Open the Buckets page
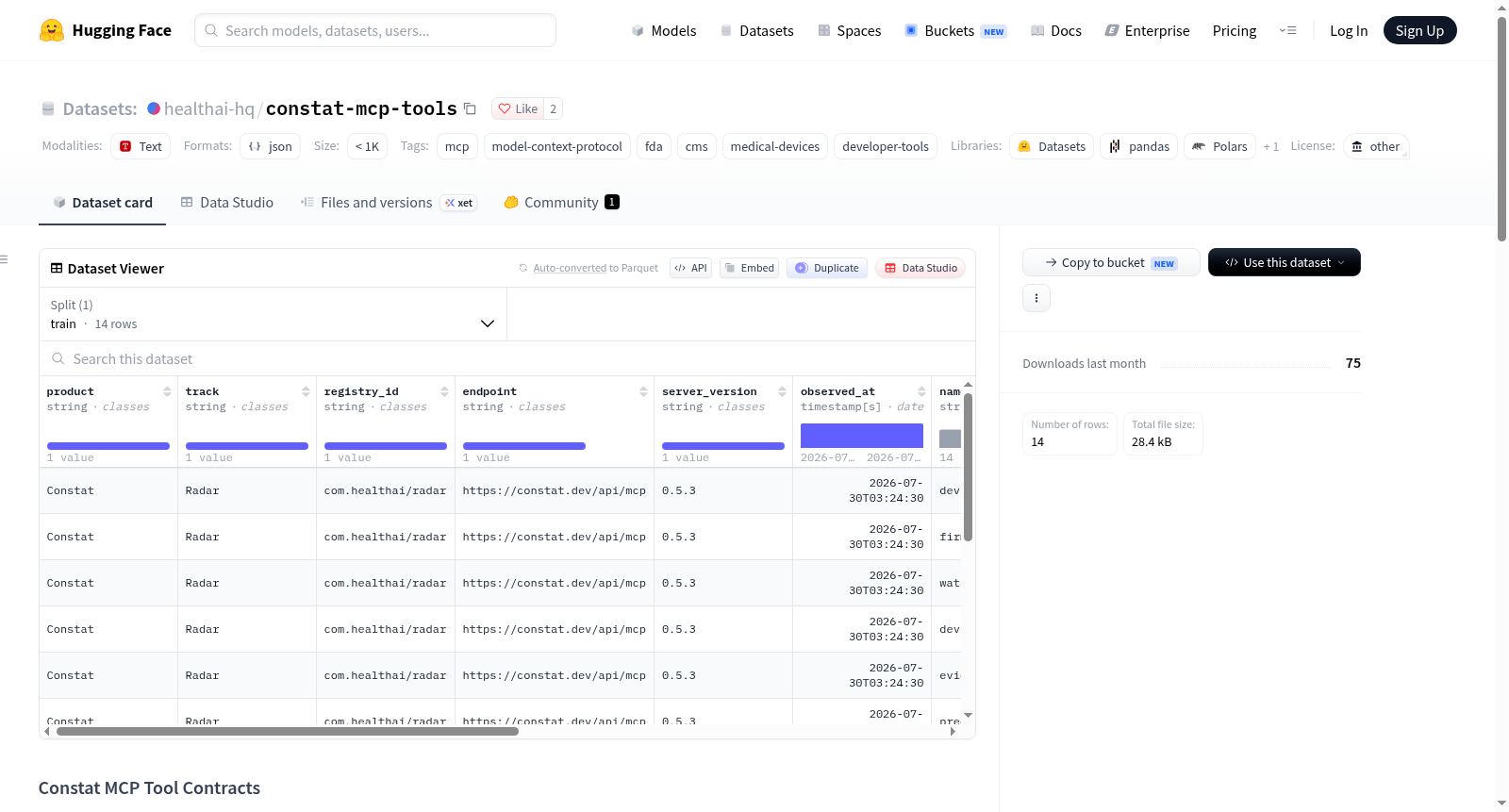1509x812 pixels. (955, 30)
